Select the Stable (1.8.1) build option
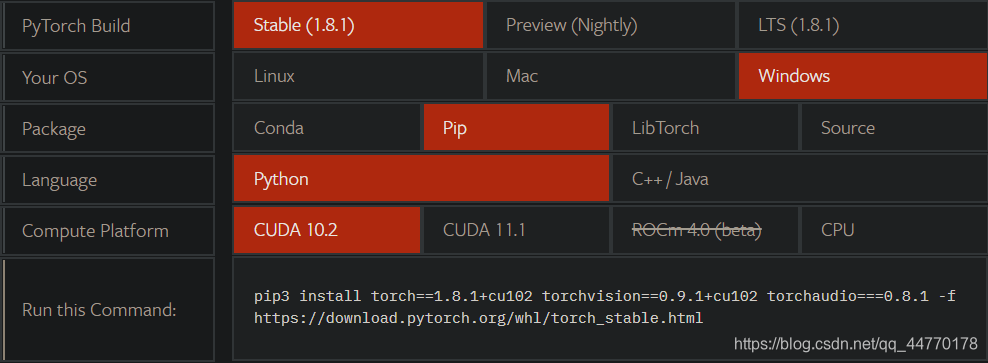 coord(358,25)
